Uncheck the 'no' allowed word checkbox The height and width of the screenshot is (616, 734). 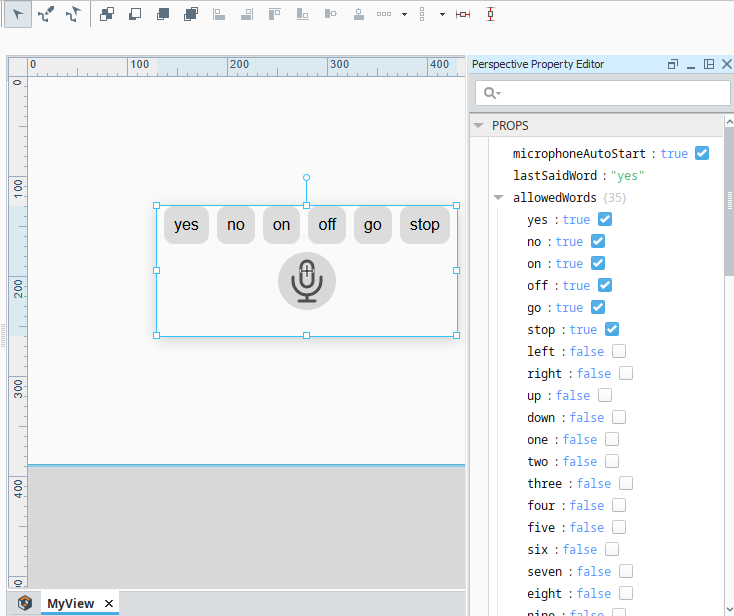[x=598, y=241]
